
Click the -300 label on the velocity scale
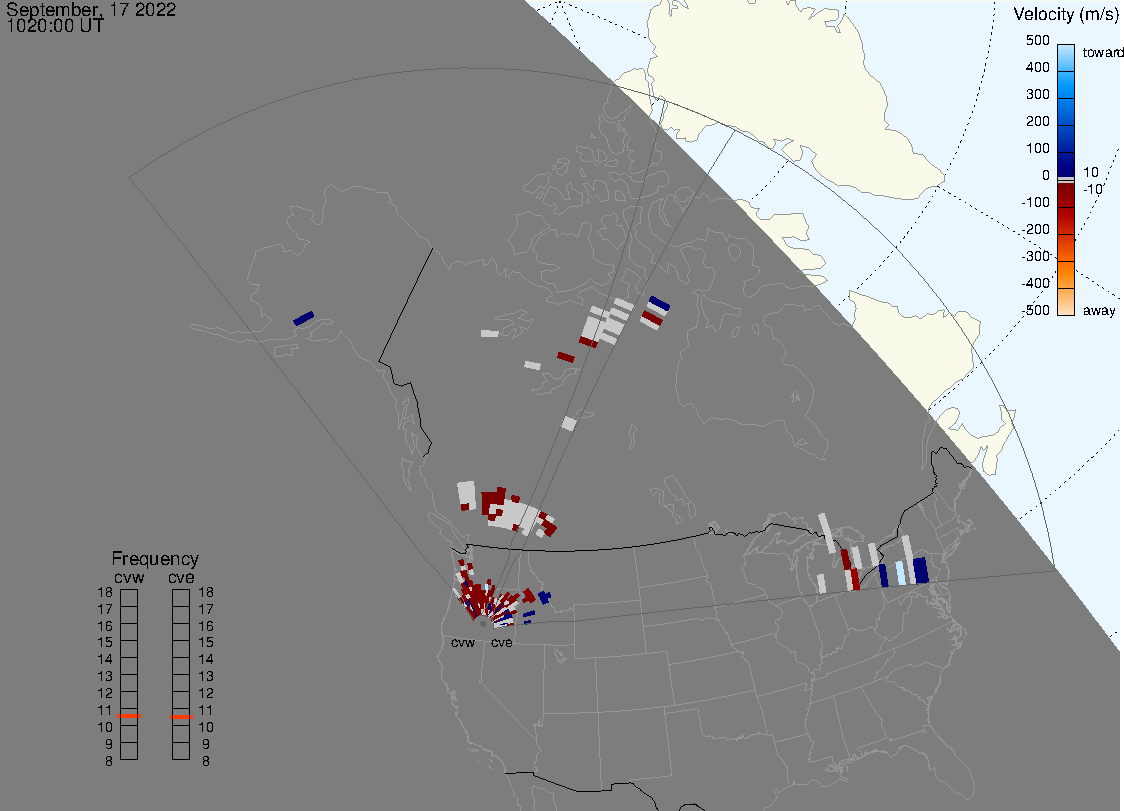1035,257
